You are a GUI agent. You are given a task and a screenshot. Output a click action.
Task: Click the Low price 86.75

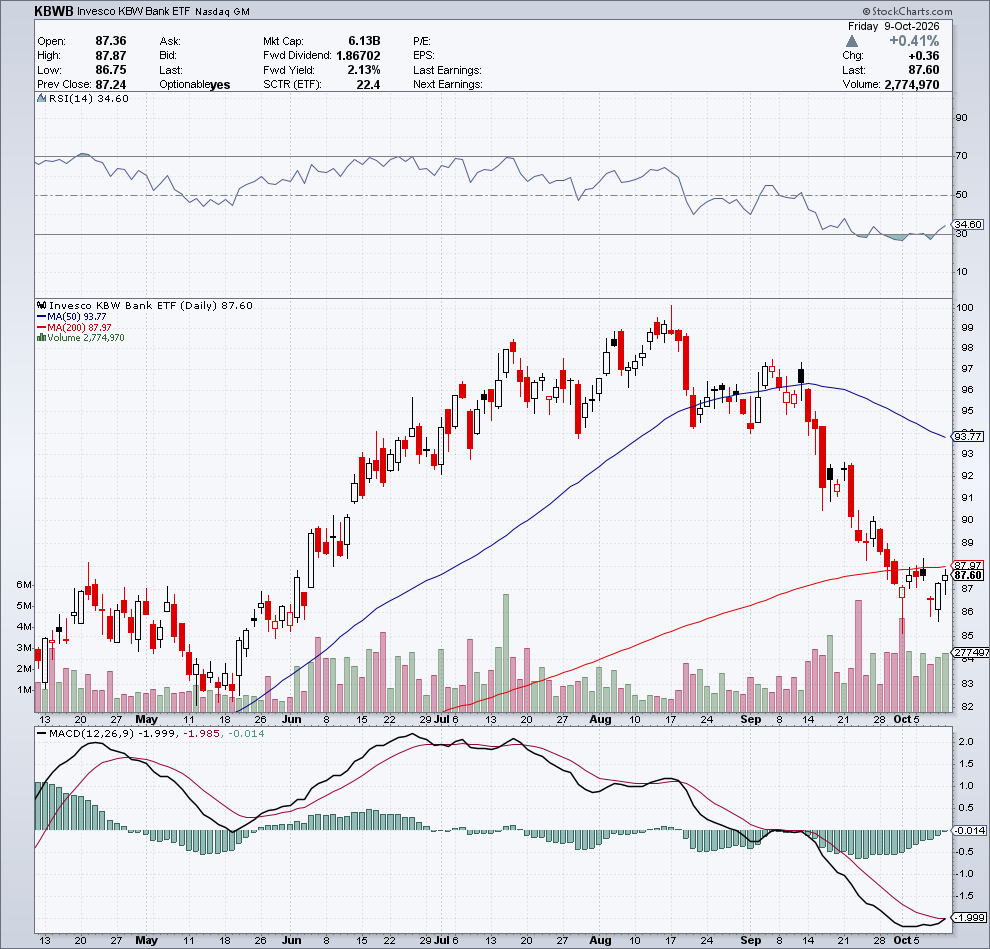(x=110, y=70)
